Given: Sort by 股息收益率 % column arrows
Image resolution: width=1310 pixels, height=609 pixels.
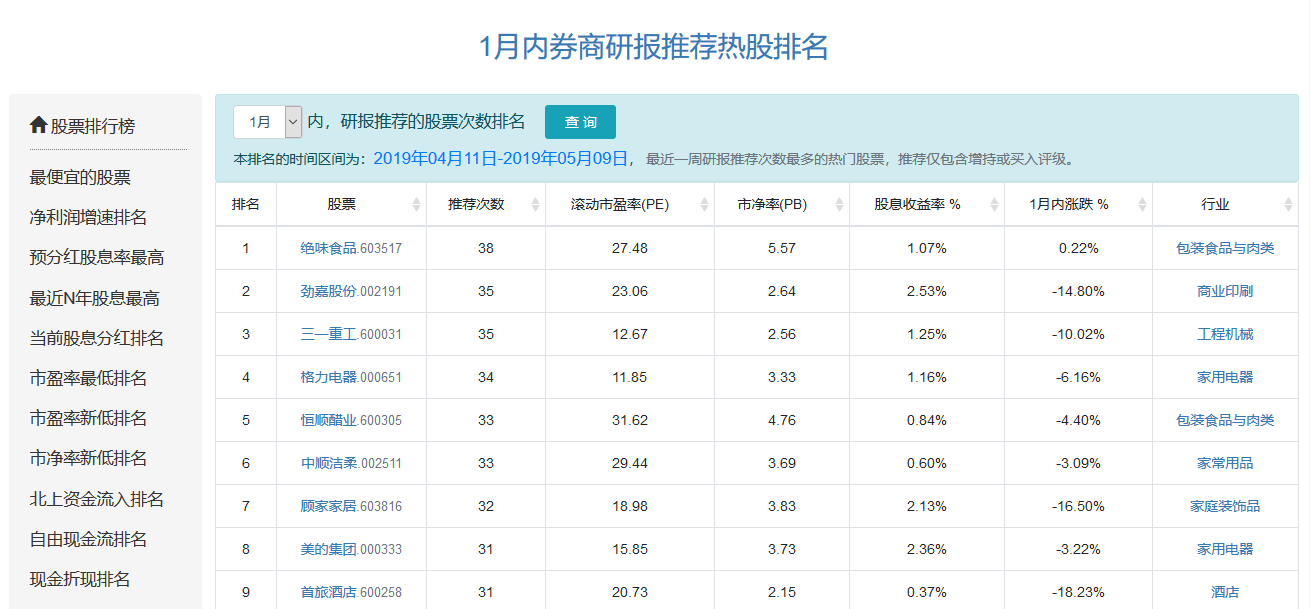Looking at the screenshot, I should coord(994,204).
